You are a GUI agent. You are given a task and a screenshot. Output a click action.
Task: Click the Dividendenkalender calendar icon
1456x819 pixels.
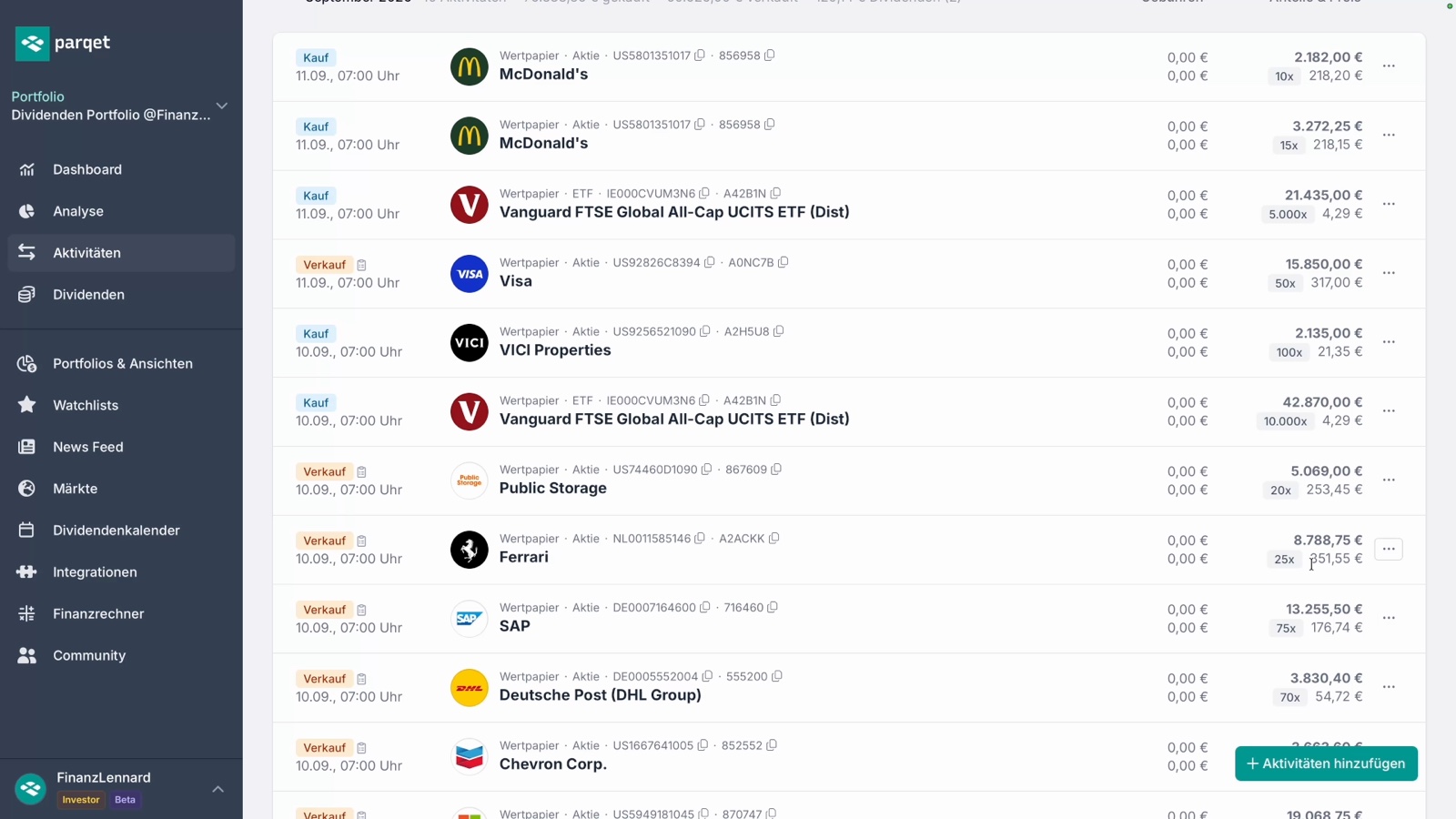tap(26, 531)
